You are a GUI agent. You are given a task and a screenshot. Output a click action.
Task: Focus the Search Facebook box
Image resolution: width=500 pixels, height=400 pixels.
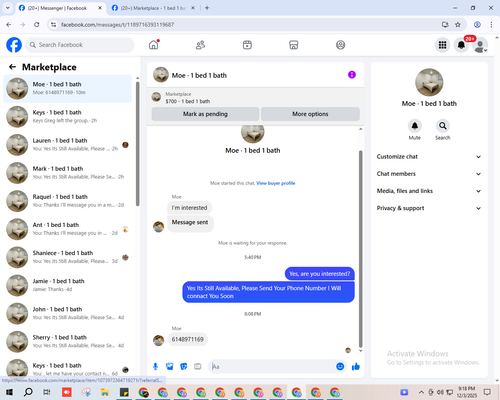click(80, 45)
